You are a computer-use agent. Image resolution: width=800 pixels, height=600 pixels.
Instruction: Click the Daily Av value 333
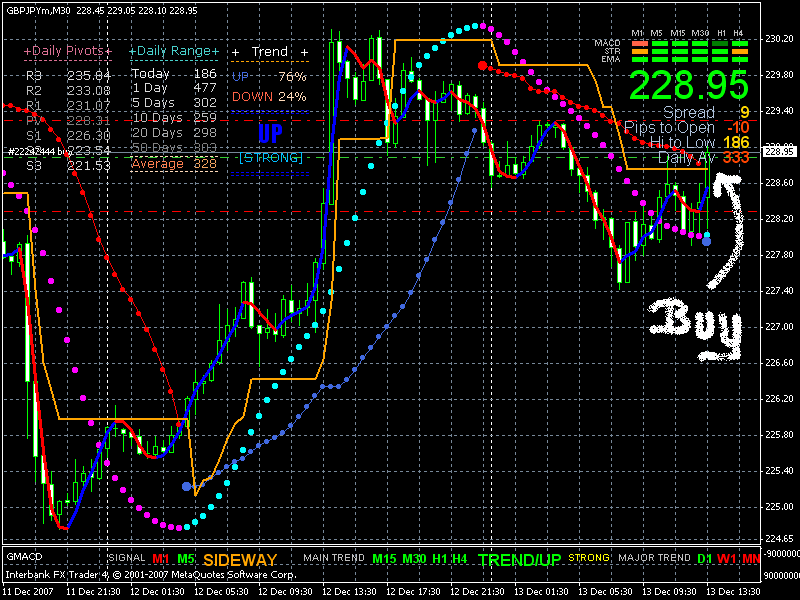pos(736,157)
